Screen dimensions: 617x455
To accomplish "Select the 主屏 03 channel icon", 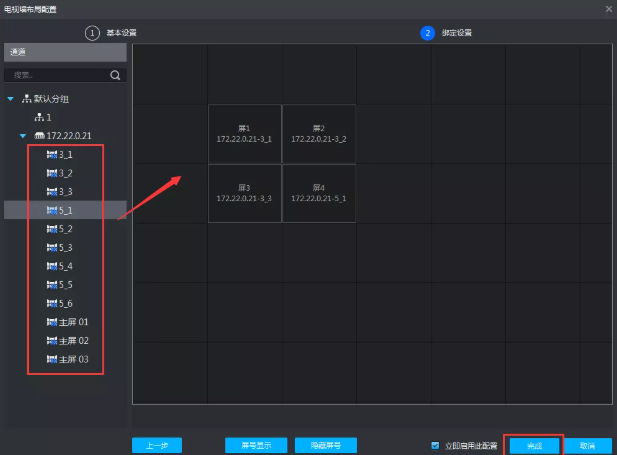I will pyautogui.click(x=52, y=359).
